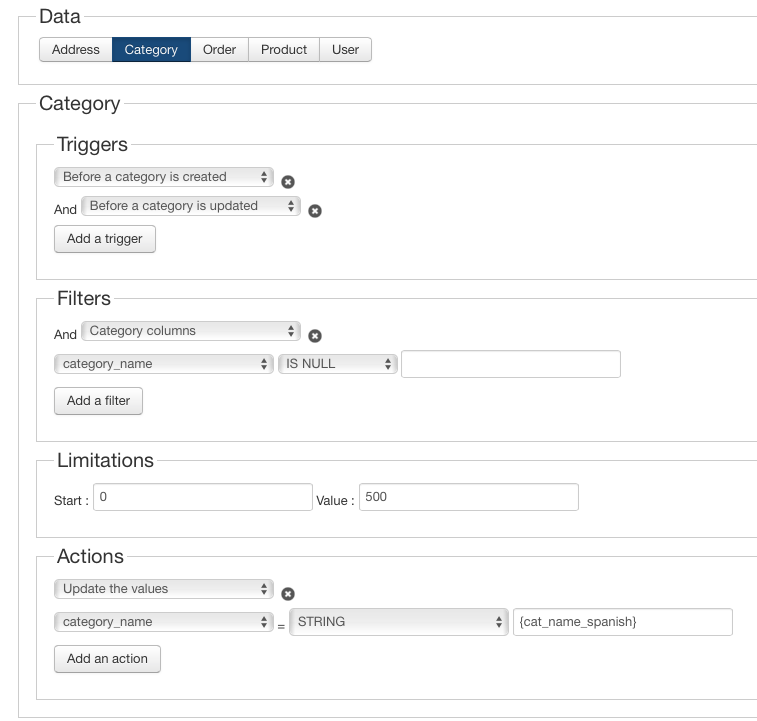Choose the User data tab
Viewport: 757px width, 721px height.
click(x=345, y=49)
